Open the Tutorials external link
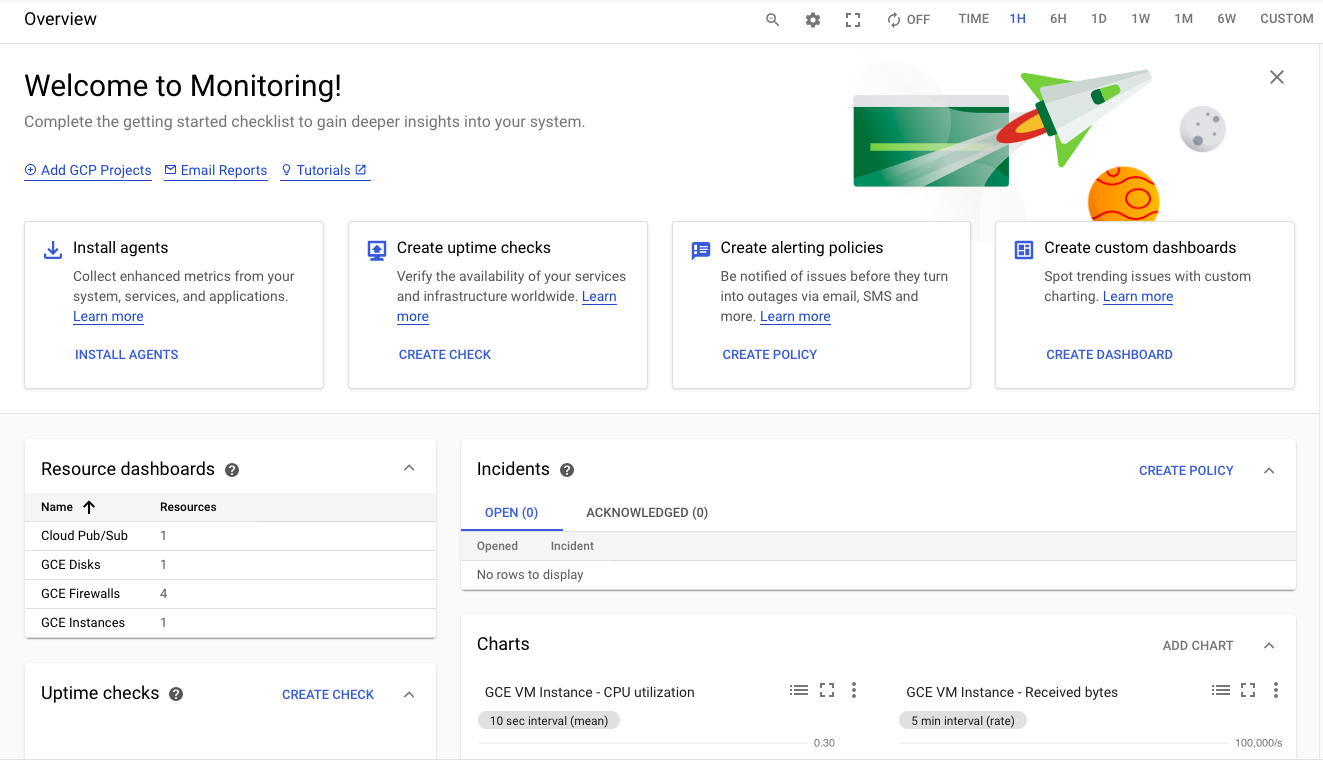Image resolution: width=1323 pixels, height=760 pixels. [324, 170]
